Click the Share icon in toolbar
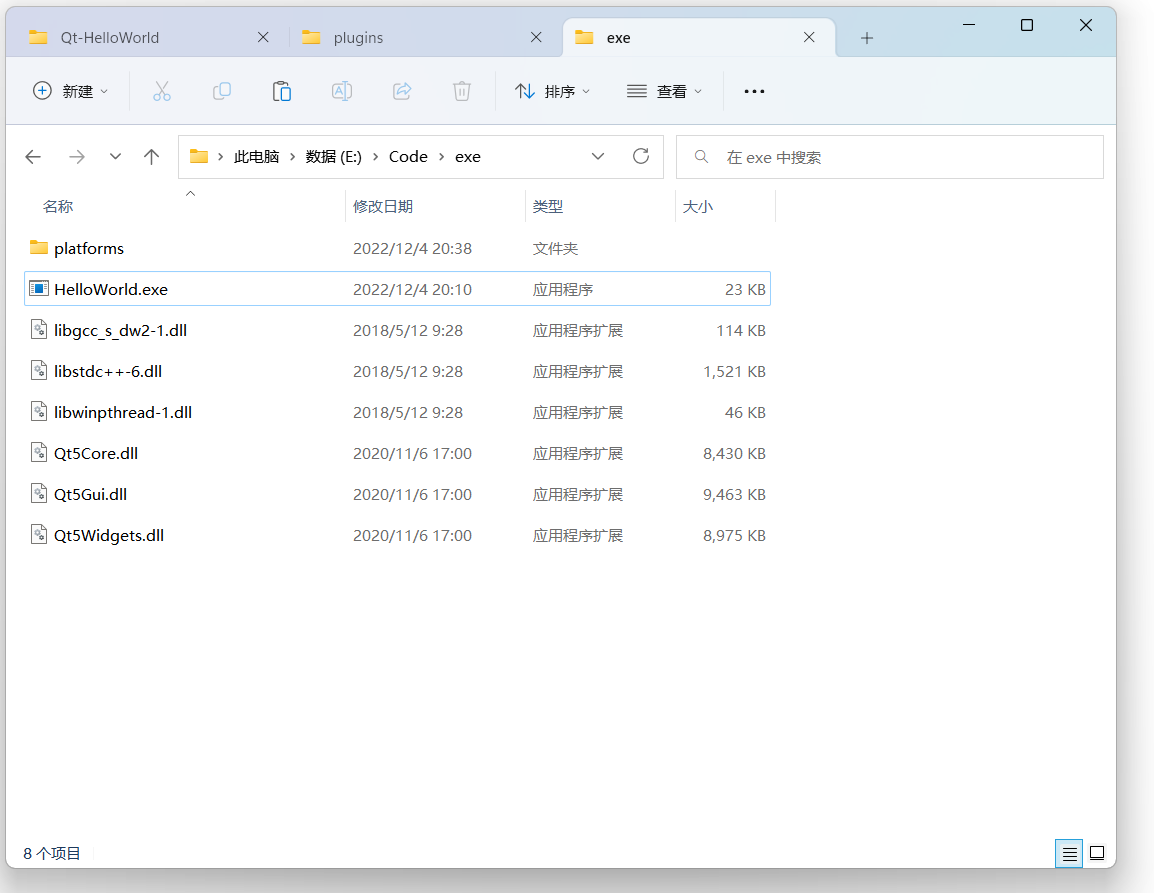The height and width of the screenshot is (893, 1154). coord(402,91)
